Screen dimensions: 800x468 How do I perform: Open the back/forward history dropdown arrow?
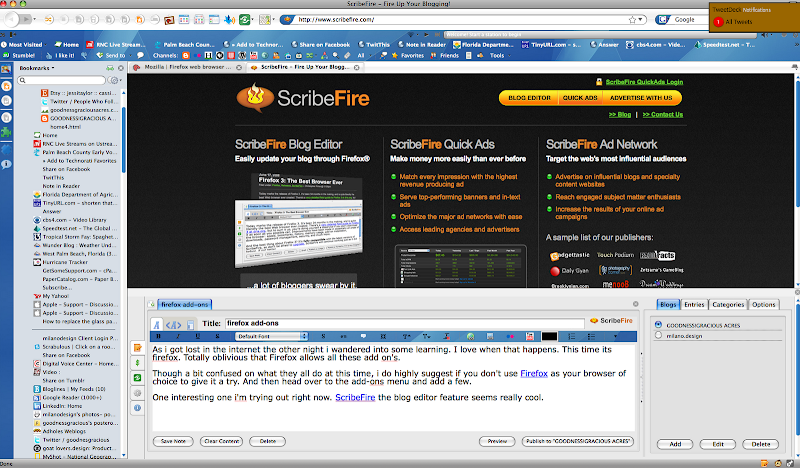35,19
